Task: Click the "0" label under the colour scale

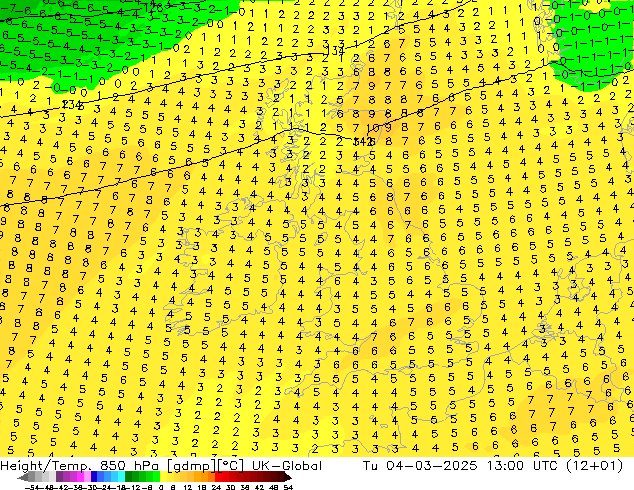Action: point(161,487)
